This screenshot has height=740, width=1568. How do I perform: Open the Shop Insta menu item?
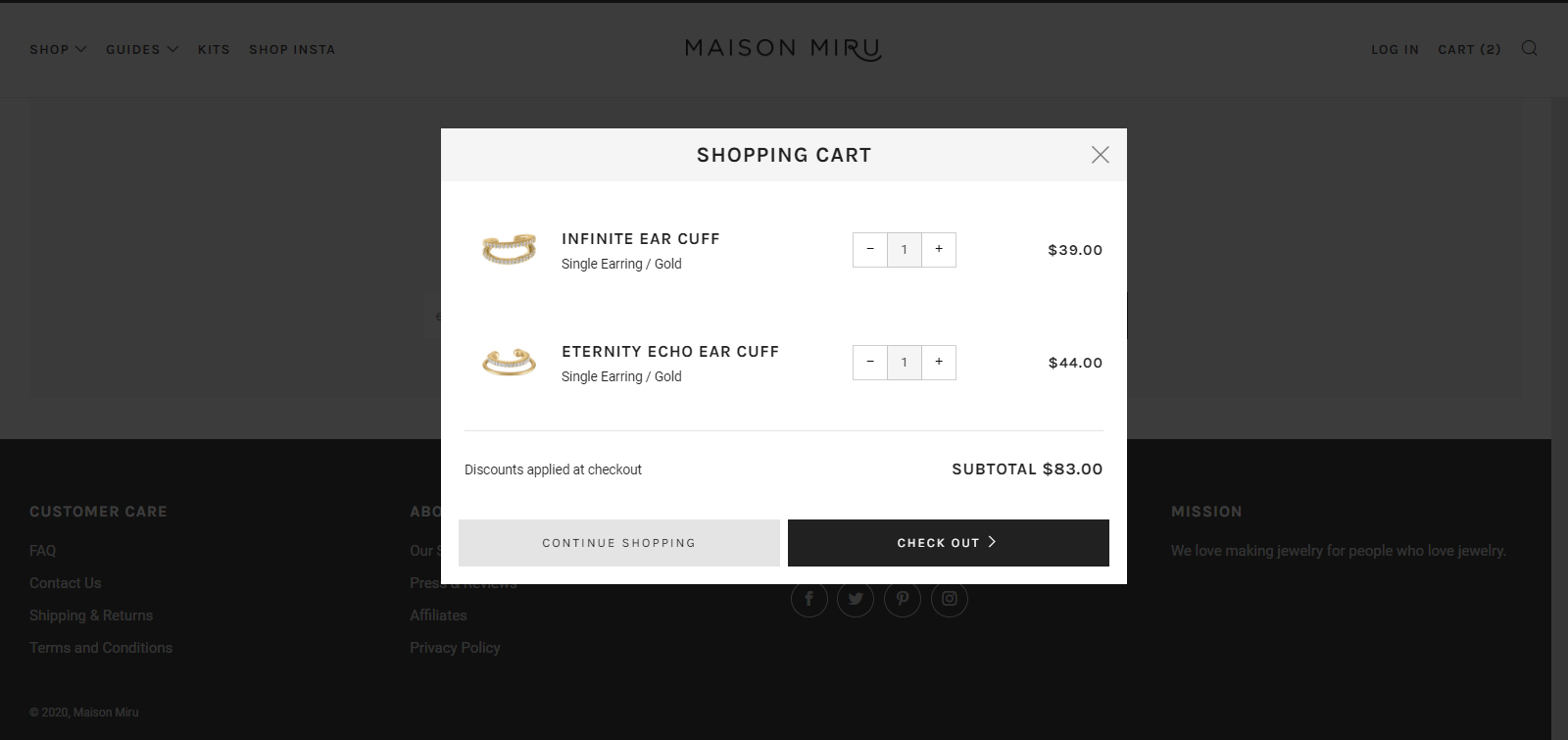click(292, 49)
